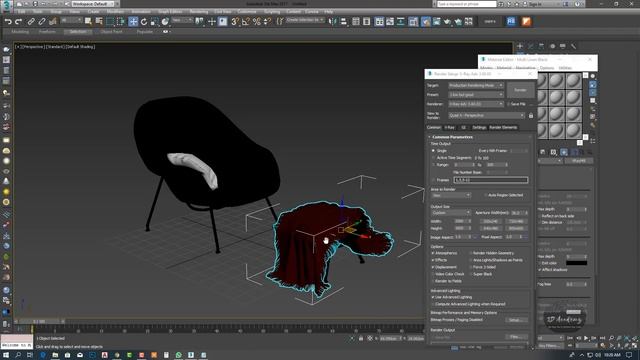Activate the Select and Rotate tool
This screenshot has height=360, width=640.
(x=144, y=21)
